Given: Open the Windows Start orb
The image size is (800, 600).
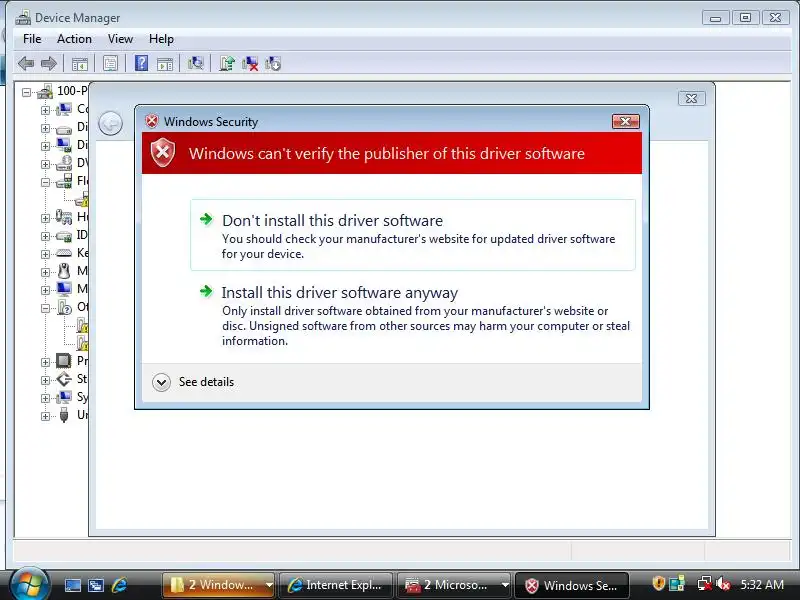Looking at the screenshot, I should [x=29, y=584].
